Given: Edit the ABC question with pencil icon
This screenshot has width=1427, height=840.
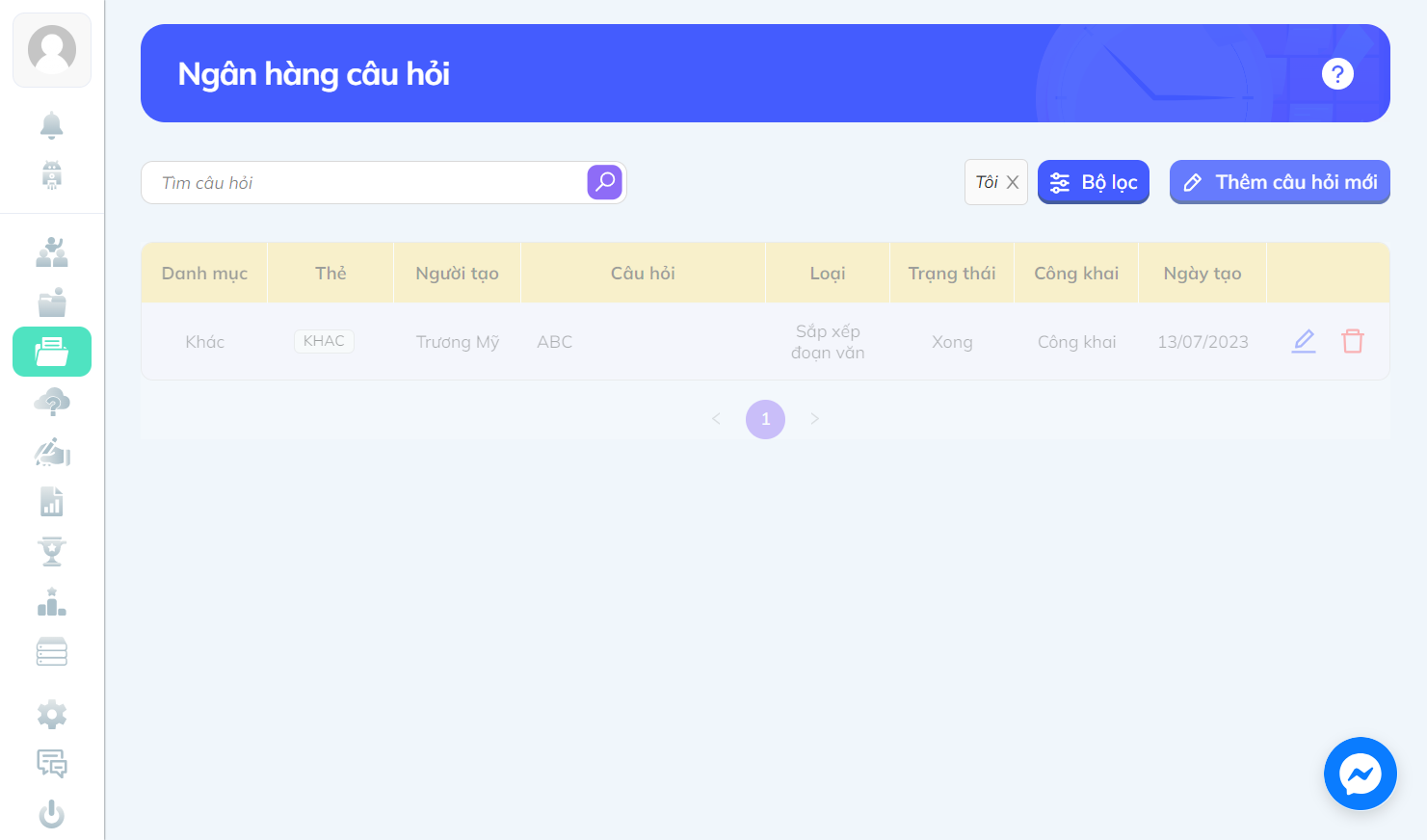Looking at the screenshot, I should 1304,341.
